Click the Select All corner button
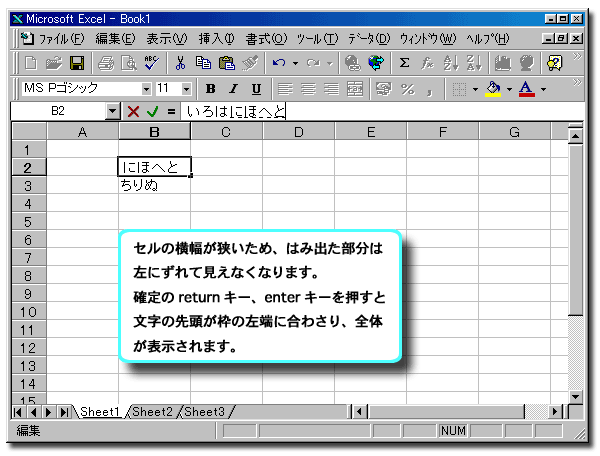This screenshot has height=456, width=600. (x=29, y=132)
